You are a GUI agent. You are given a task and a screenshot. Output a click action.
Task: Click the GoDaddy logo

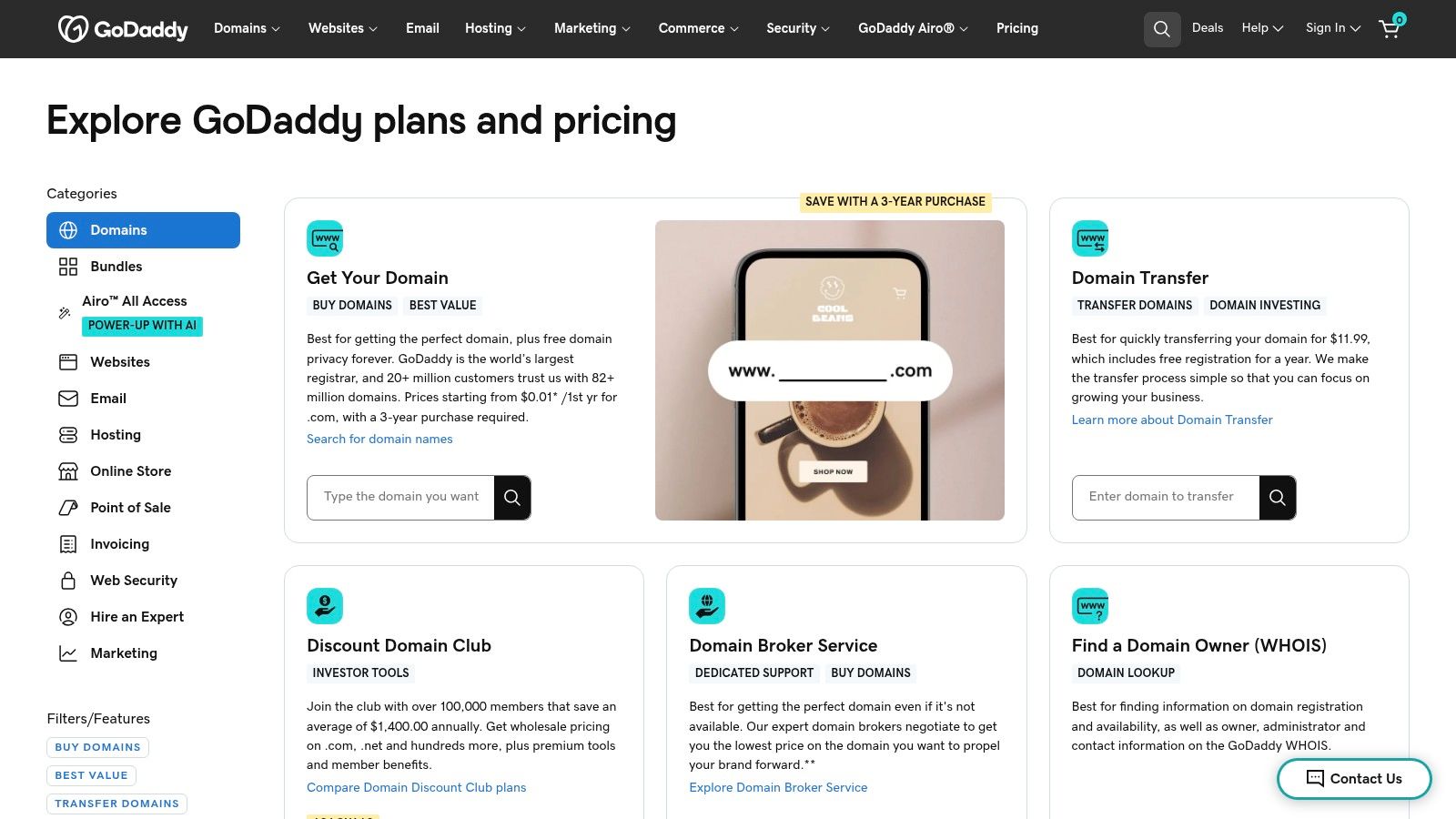[123, 29]
